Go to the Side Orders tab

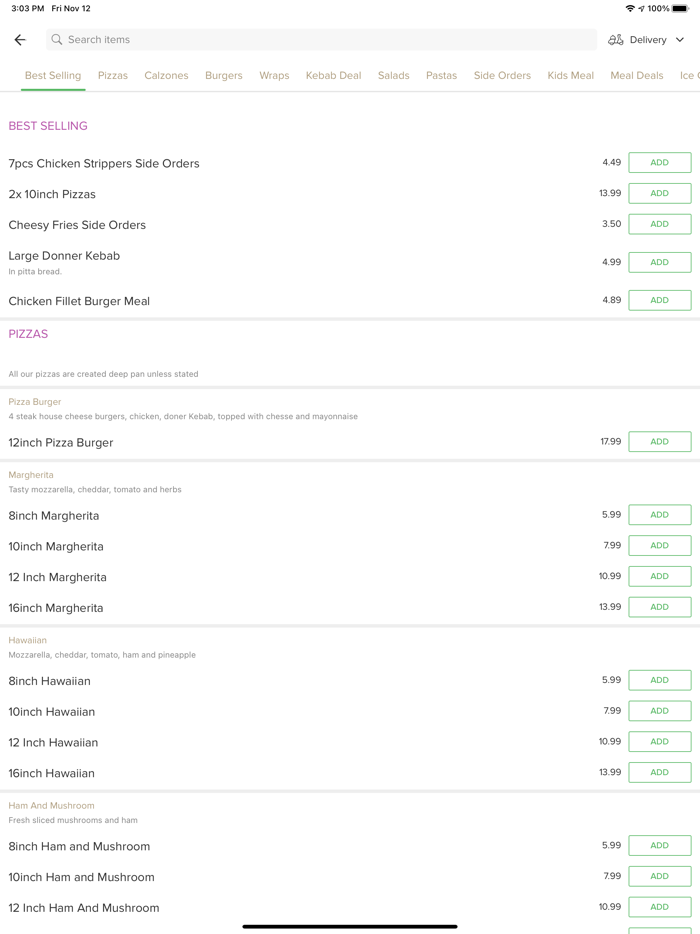[502, 76]
